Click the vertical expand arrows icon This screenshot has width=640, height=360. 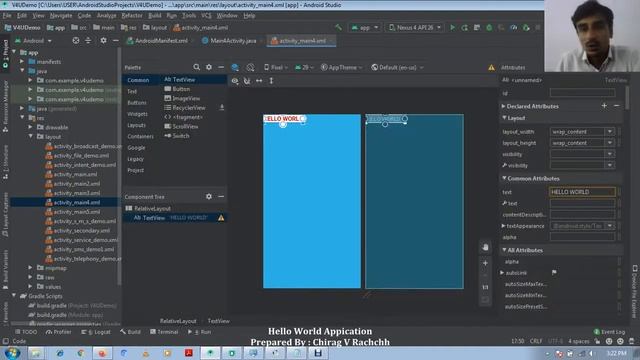[271, 81]
